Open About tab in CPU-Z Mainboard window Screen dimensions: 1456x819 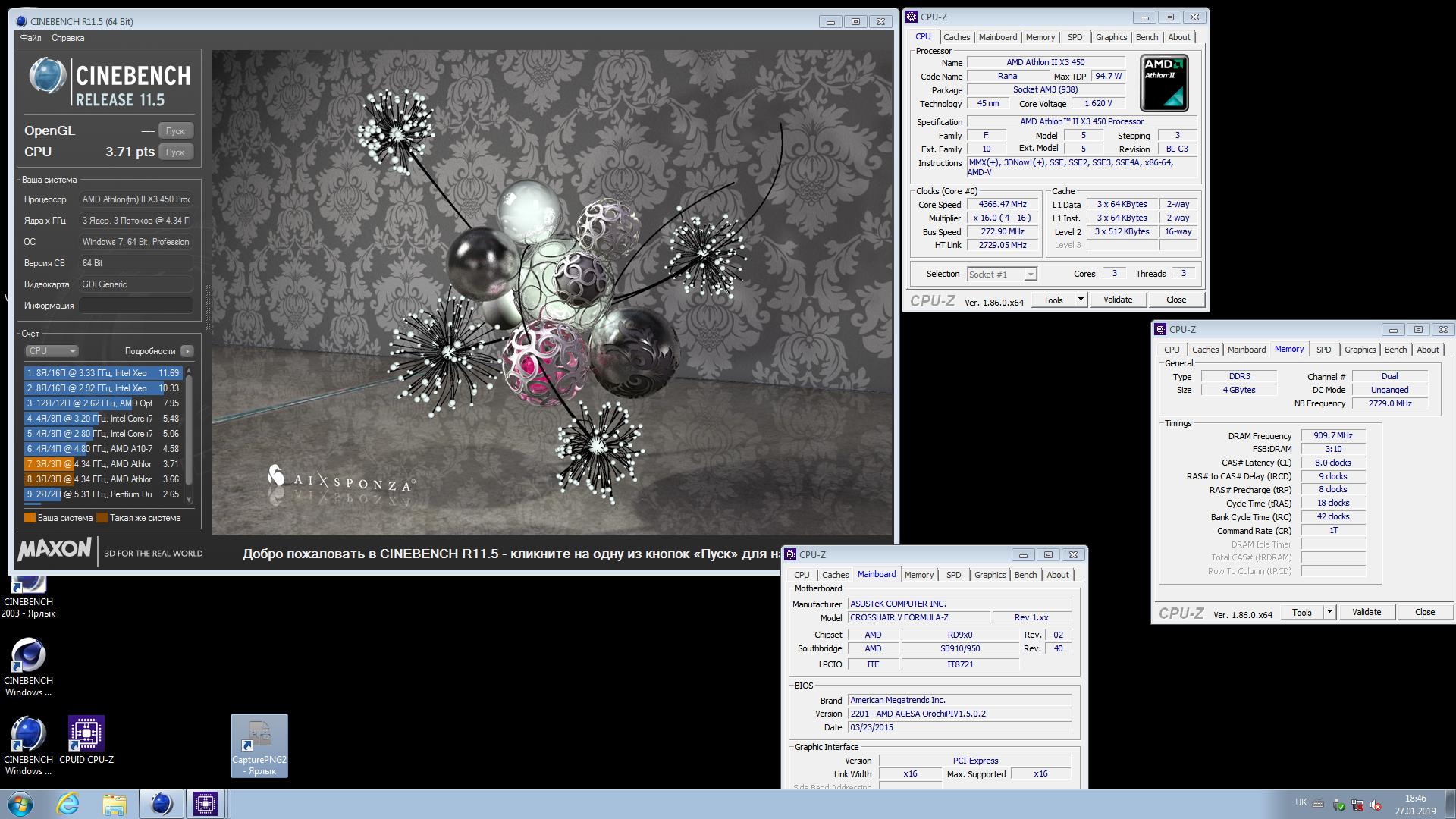coord(1058,575)
